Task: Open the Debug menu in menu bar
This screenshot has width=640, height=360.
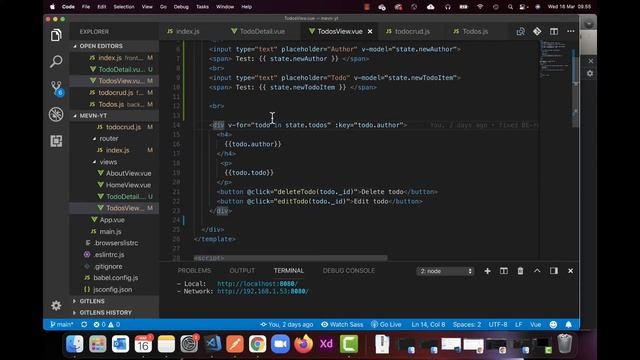Action: point(181,7)
